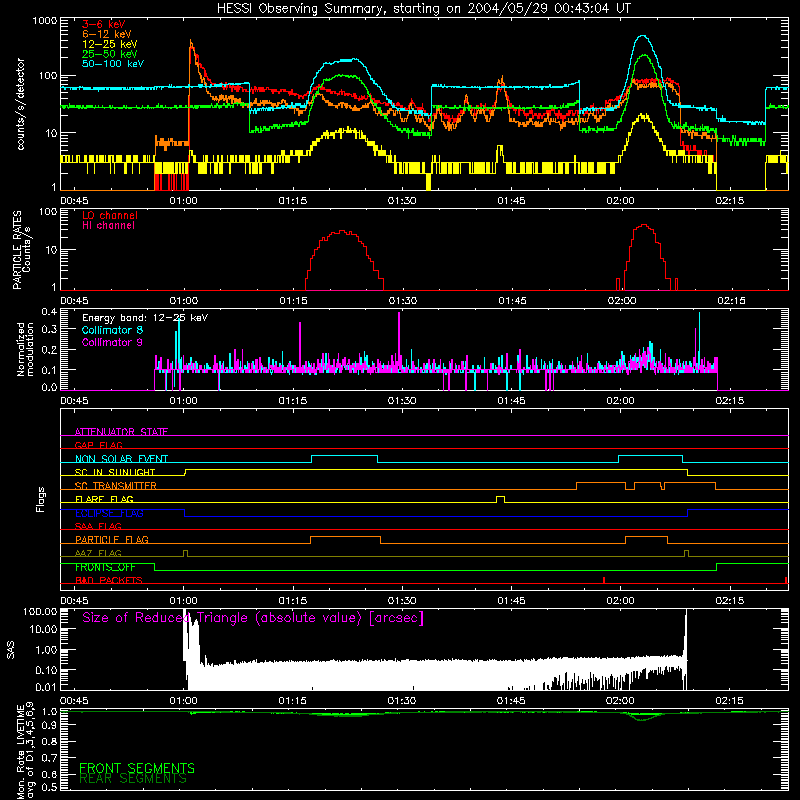
Task: Select the LO channel legend label
Action: (109, 215)
